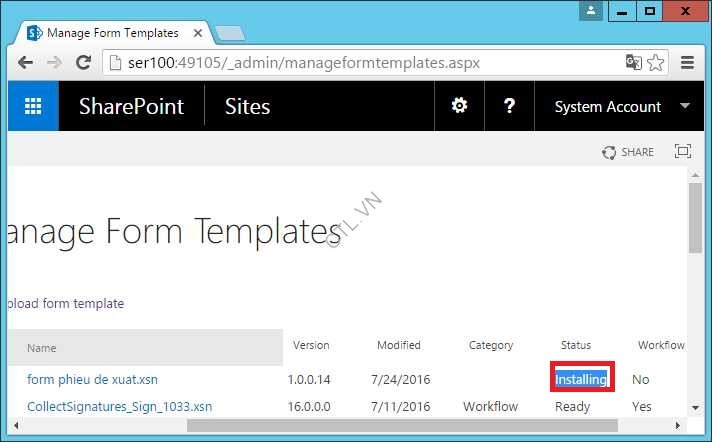Open a new browser tab
712x442 pixels.
[x=229, y=33]
